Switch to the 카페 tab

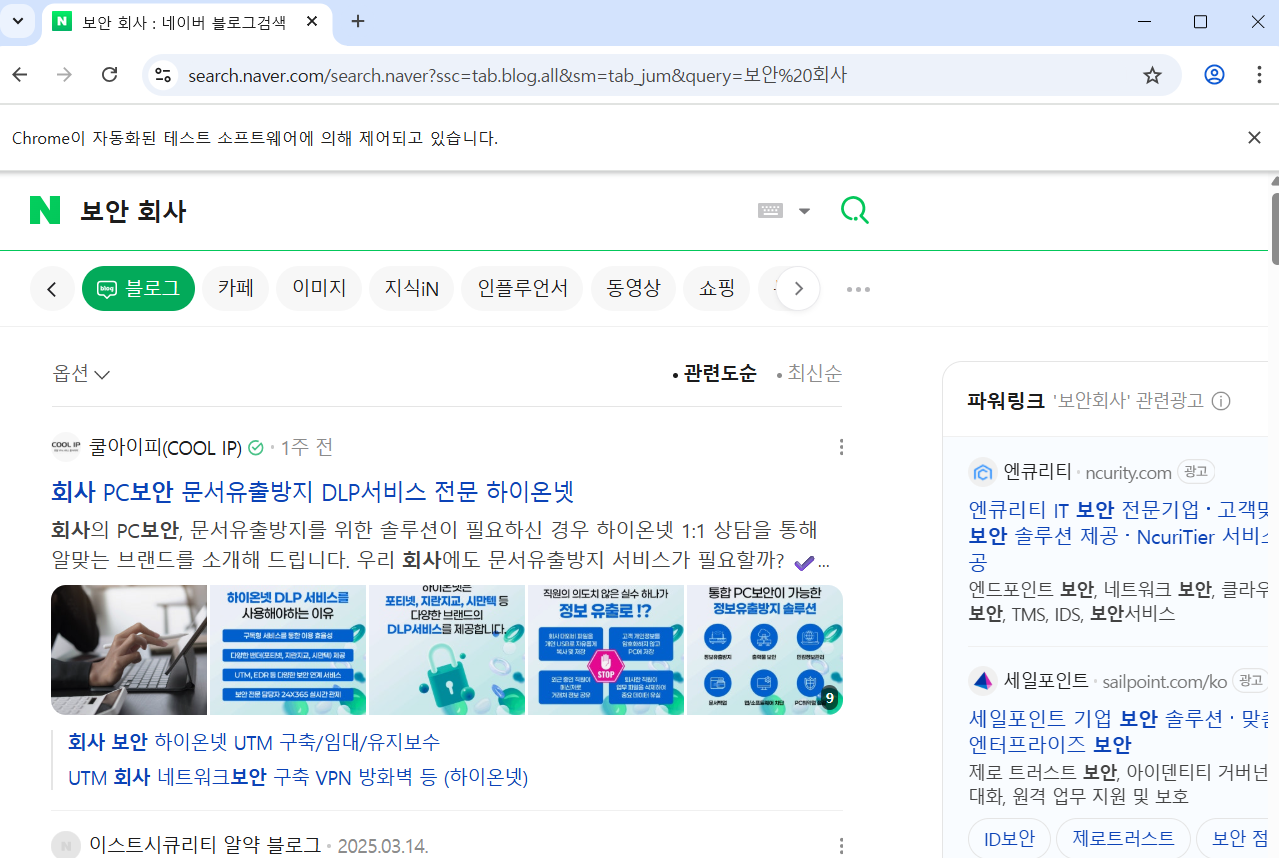[235, 289]
